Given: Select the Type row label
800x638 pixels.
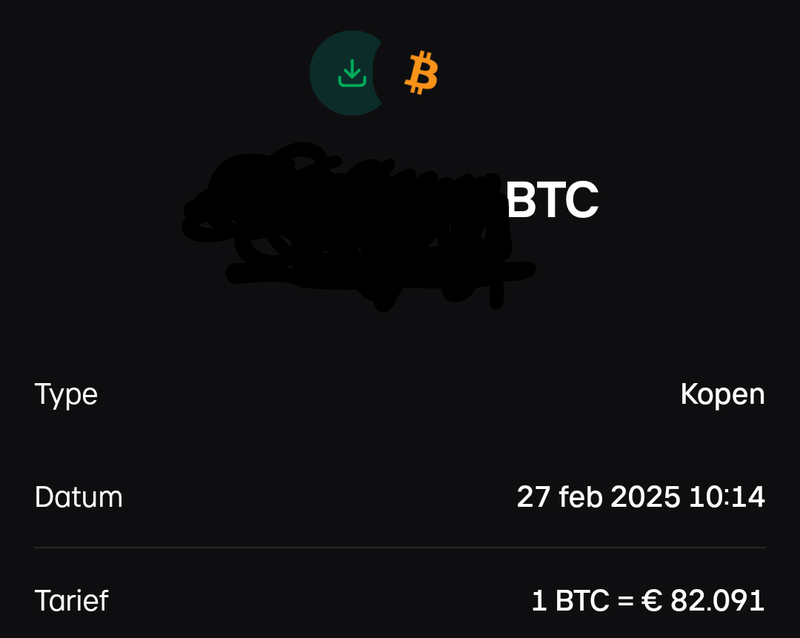Looking at the screenshot, I should [x=66, y=394].
